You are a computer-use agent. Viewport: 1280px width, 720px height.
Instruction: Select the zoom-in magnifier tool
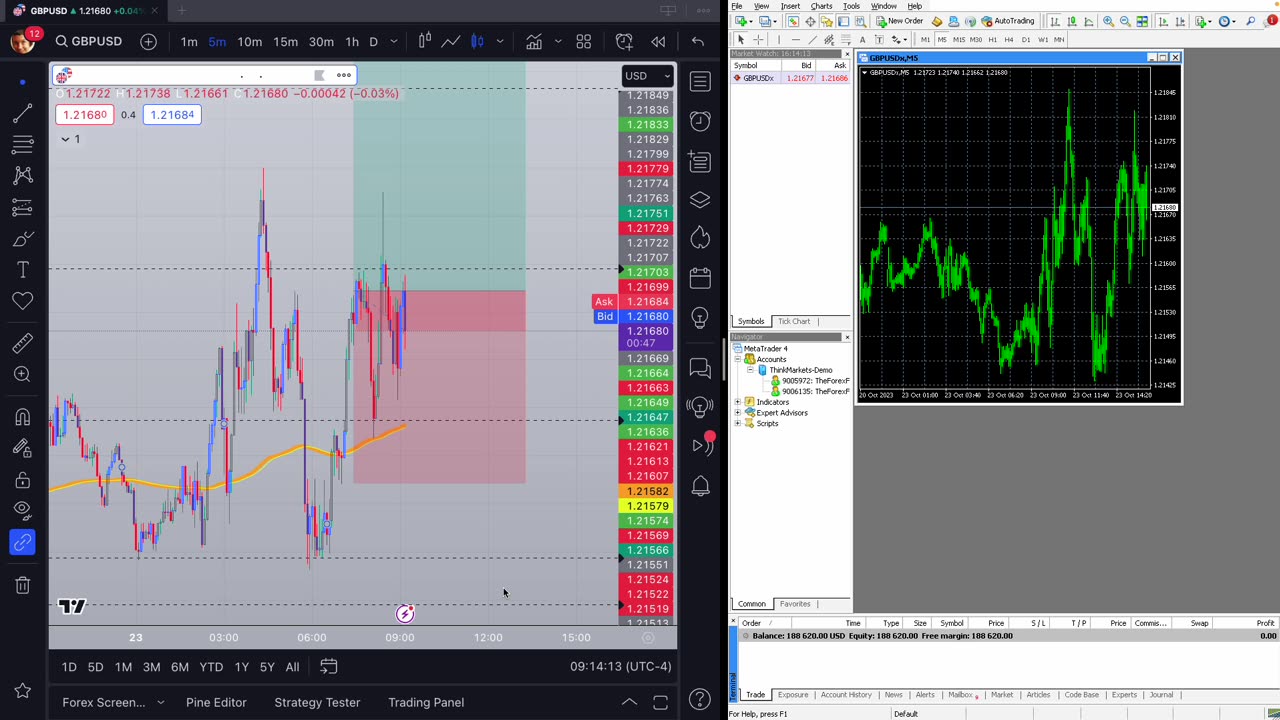tap(22, 374)
